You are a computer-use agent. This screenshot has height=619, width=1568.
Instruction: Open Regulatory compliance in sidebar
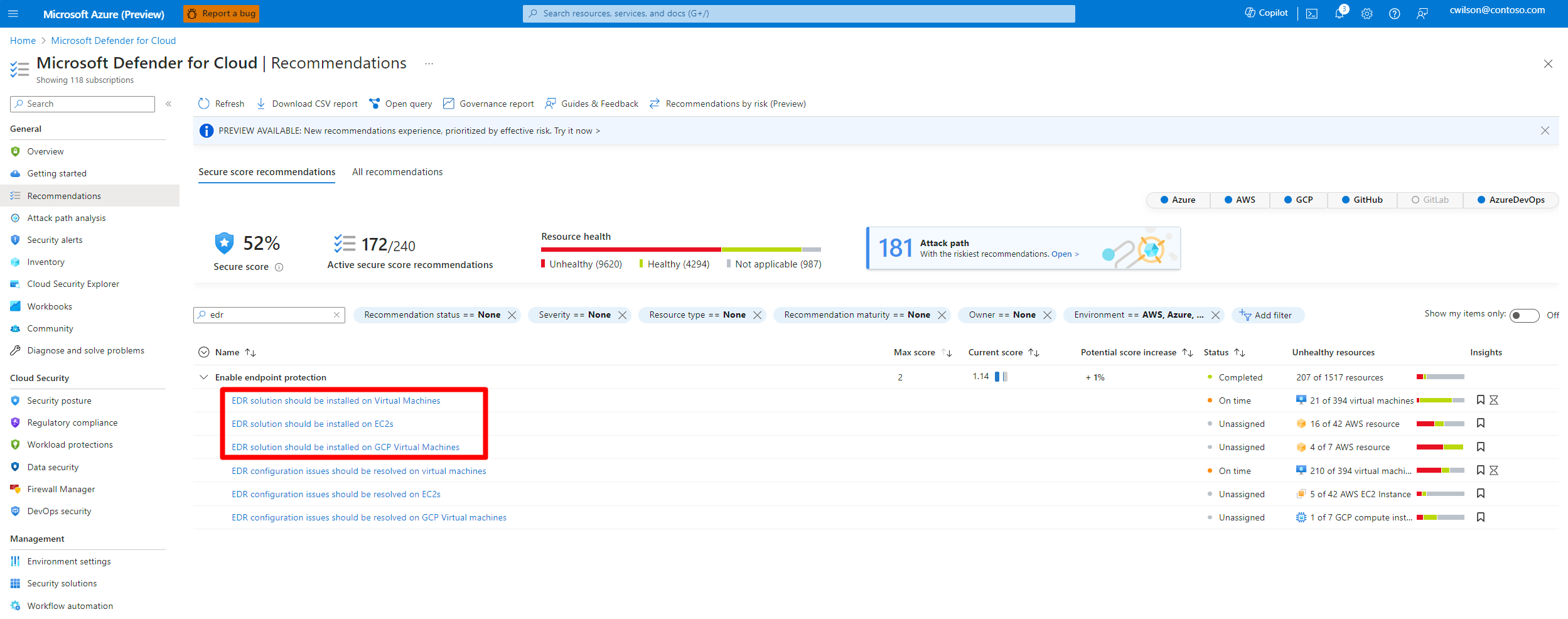coord(72,423)
